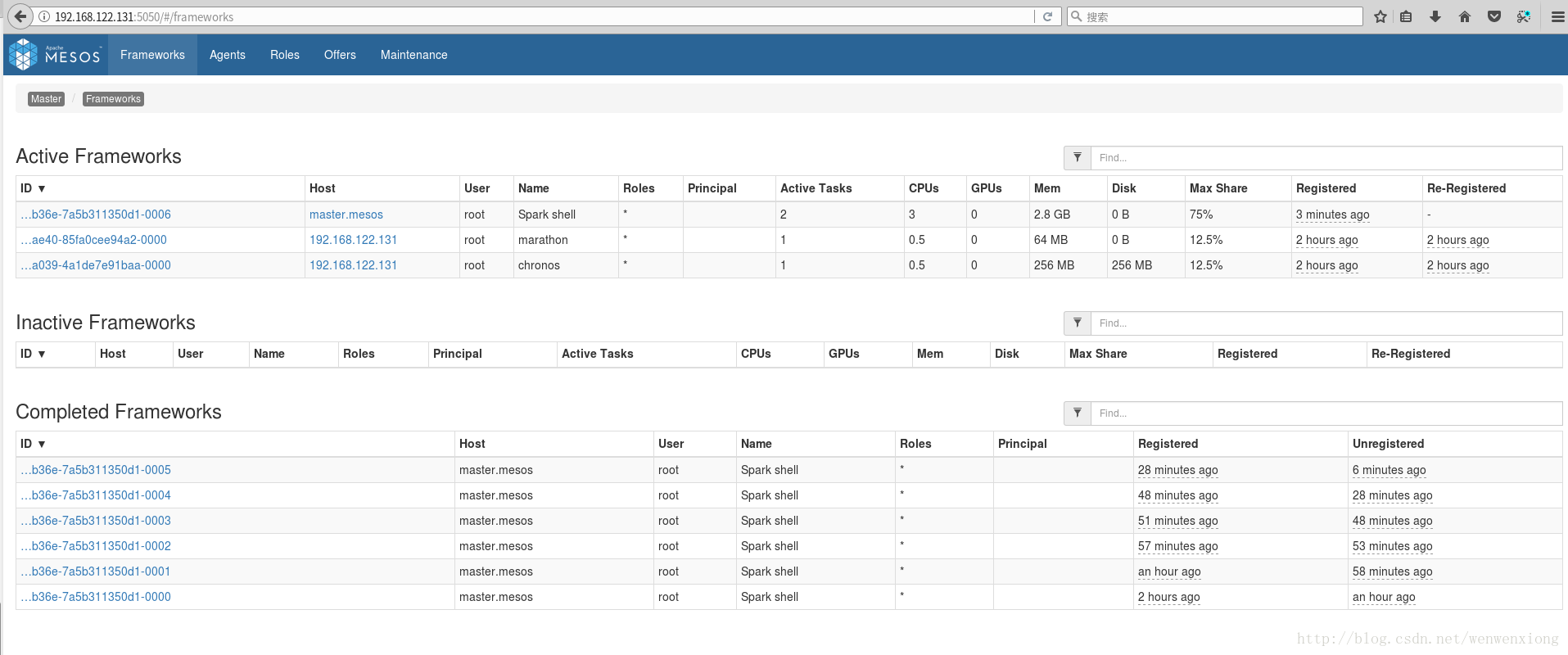Click the browser address bar URL

pyautogui.click(x=144, y=16)
